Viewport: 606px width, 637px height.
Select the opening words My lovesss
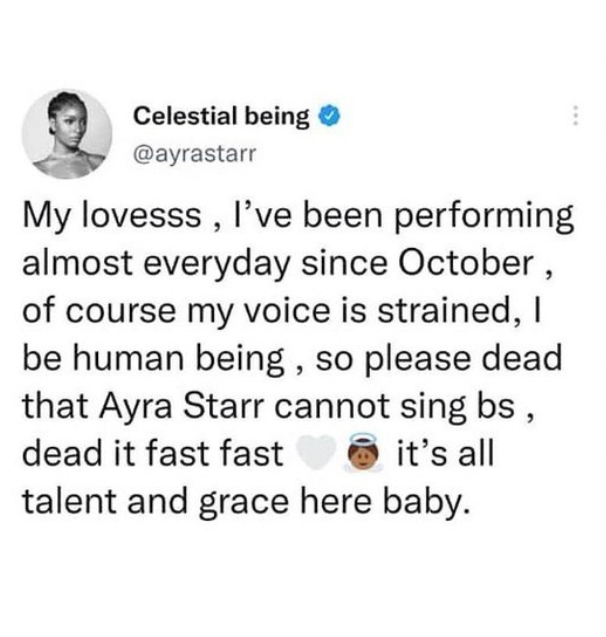tap(112, 217)
